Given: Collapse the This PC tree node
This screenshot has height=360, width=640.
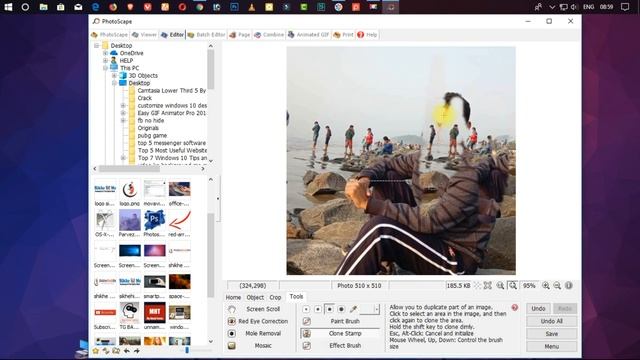Looking at the screenshot, I should click(105, 68).
